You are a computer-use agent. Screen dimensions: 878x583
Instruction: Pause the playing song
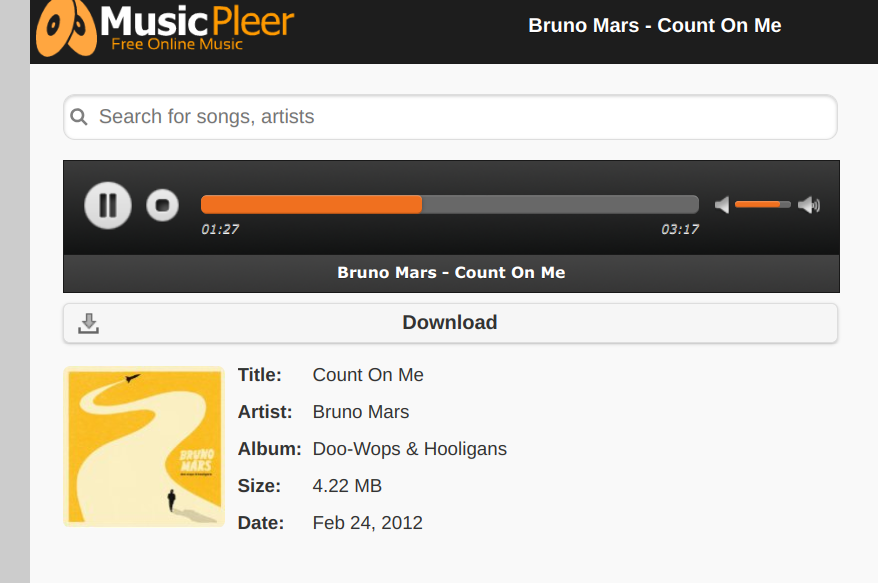(108, 205)
